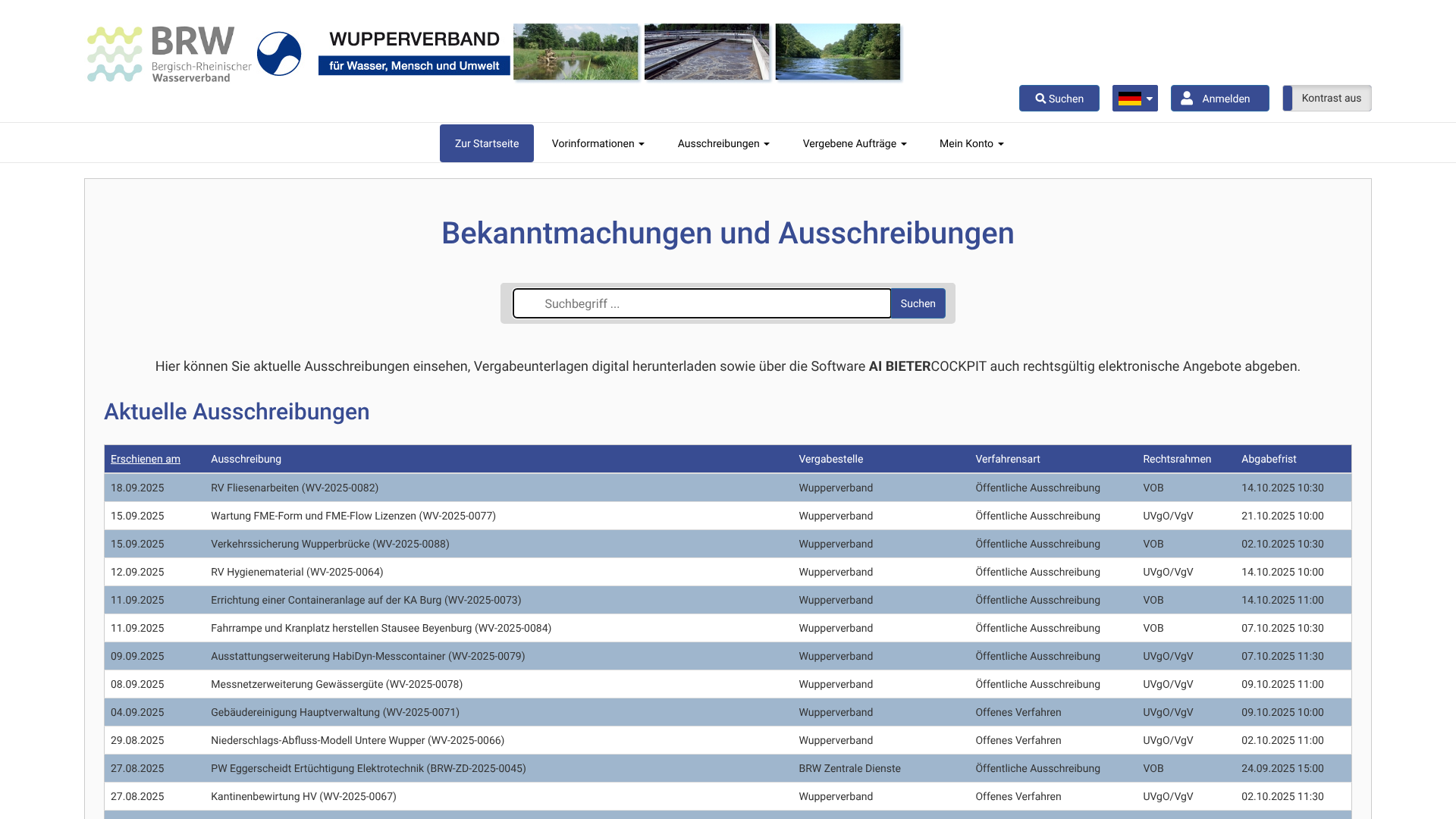
Task: Click the treatment plant basin photo
Action: pyautogui.click(x=707, y=52)
